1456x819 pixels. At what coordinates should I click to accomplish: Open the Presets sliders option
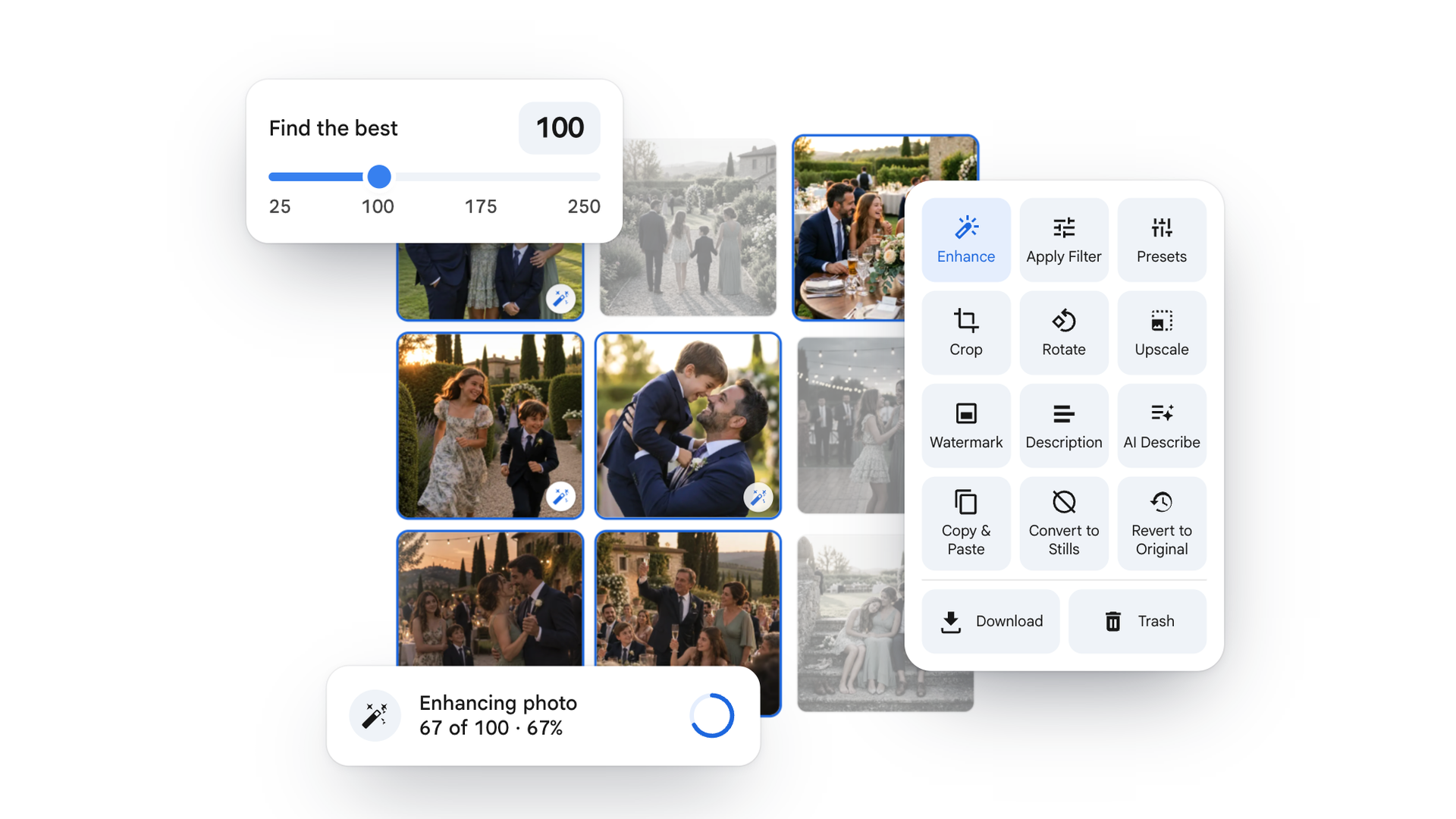click(x=1161, y=240)
